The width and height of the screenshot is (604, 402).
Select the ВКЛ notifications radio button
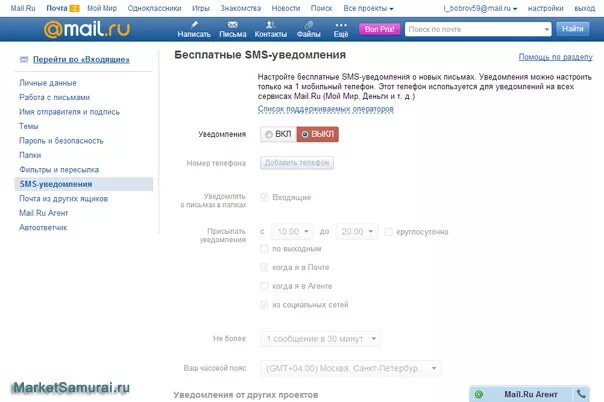click(x=269, y=134)
